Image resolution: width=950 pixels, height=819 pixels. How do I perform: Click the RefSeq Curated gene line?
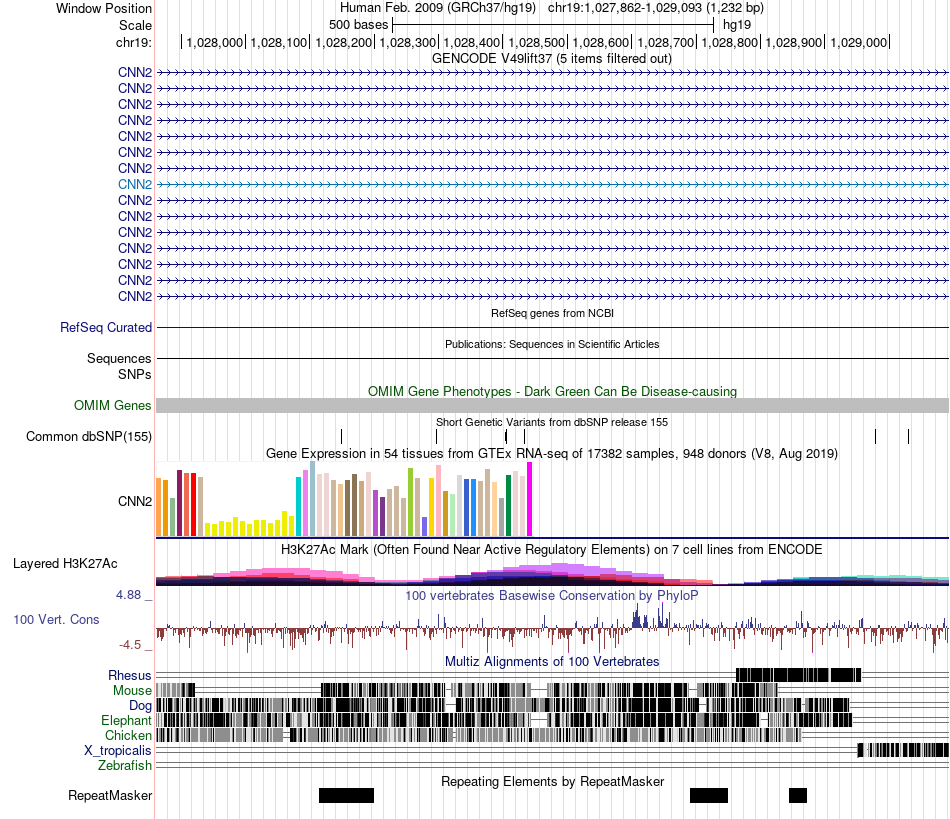tap(553, 328)
